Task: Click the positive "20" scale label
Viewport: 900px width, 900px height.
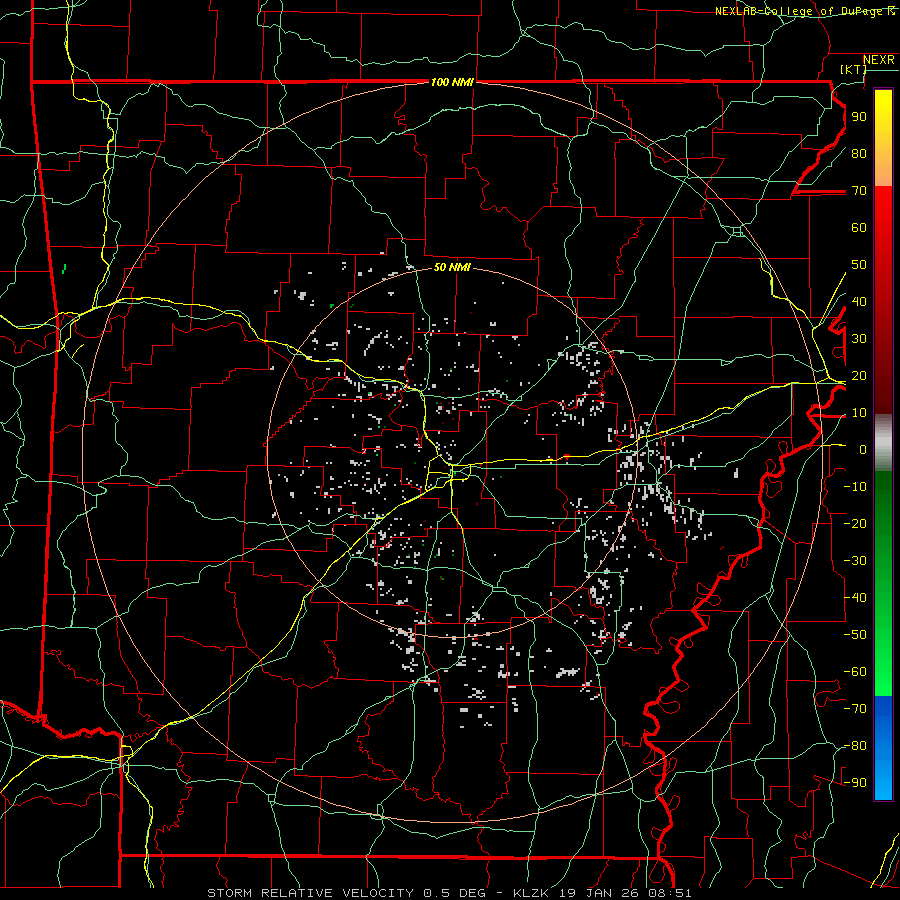Action: tap(859, 375)
